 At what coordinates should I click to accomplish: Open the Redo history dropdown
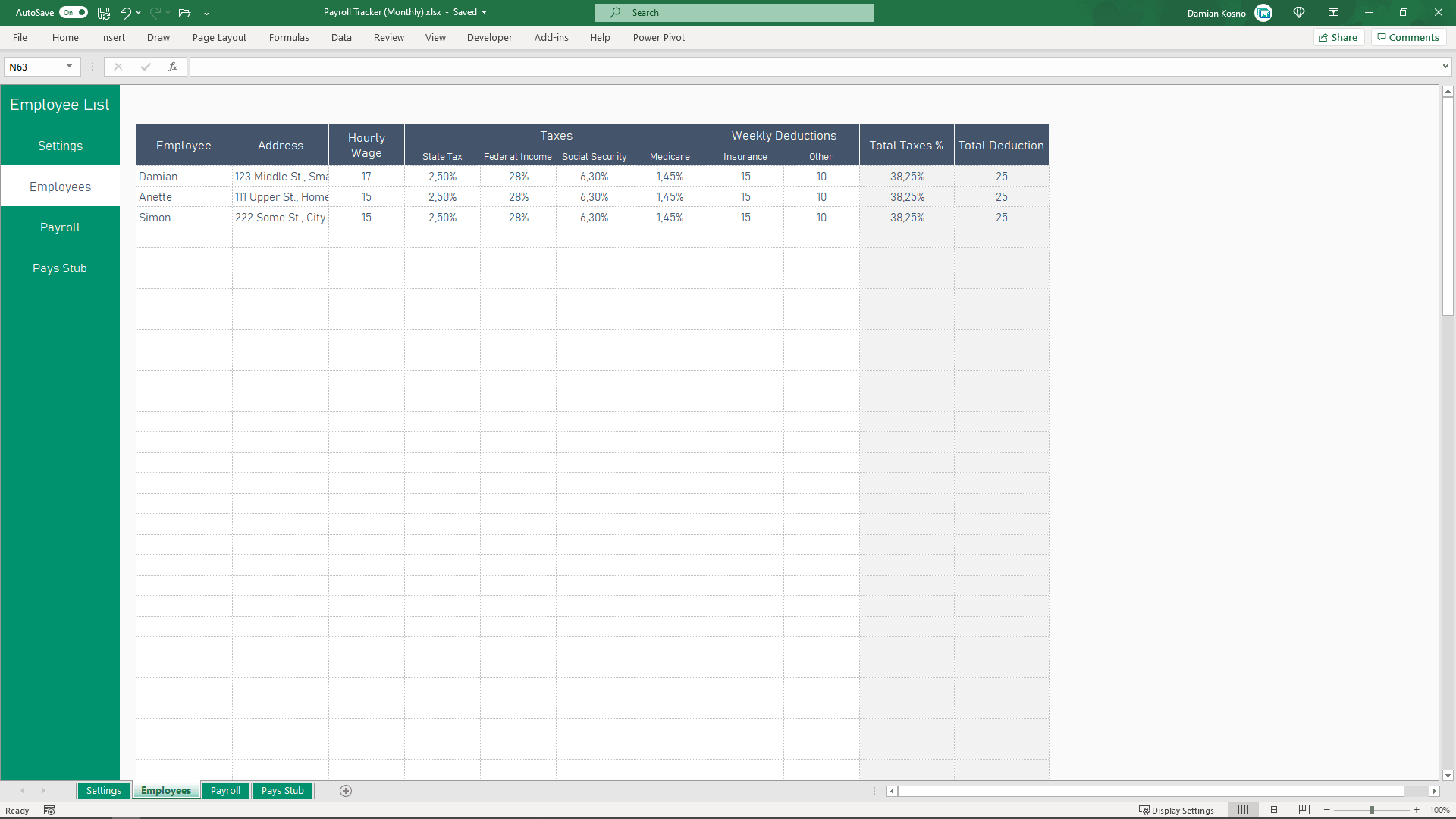point(168,13)
